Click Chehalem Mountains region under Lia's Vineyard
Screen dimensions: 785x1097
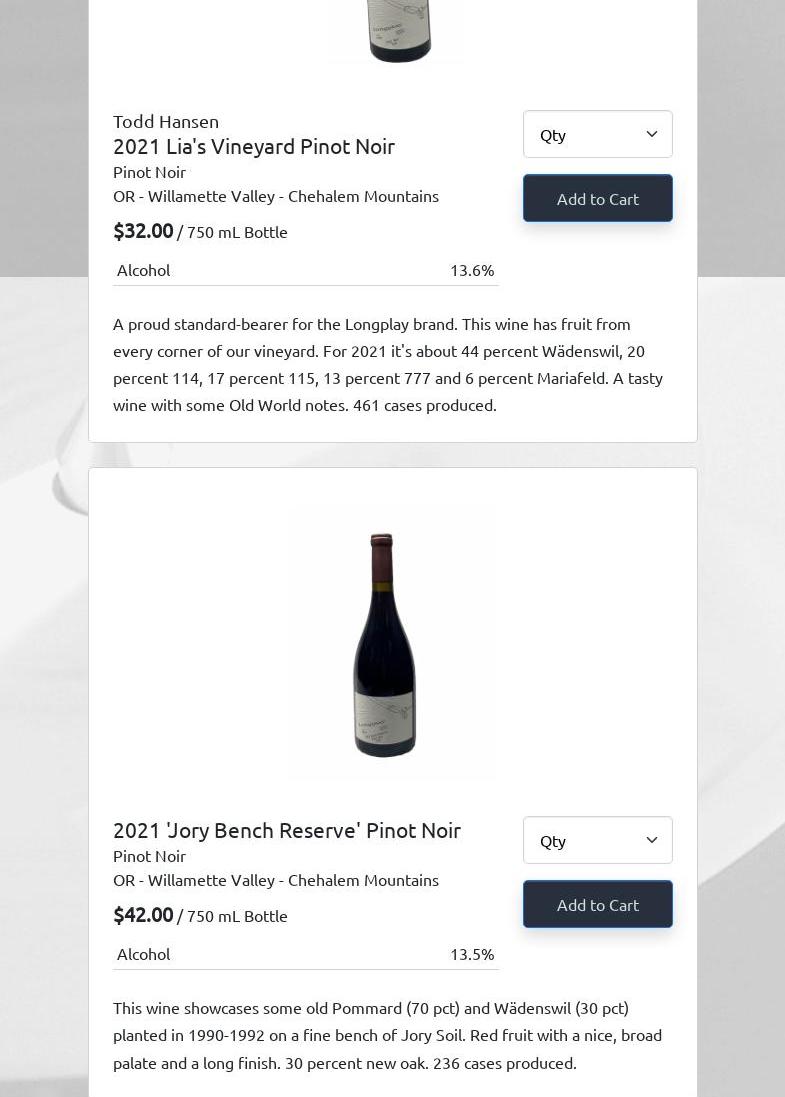pos(363,196)
